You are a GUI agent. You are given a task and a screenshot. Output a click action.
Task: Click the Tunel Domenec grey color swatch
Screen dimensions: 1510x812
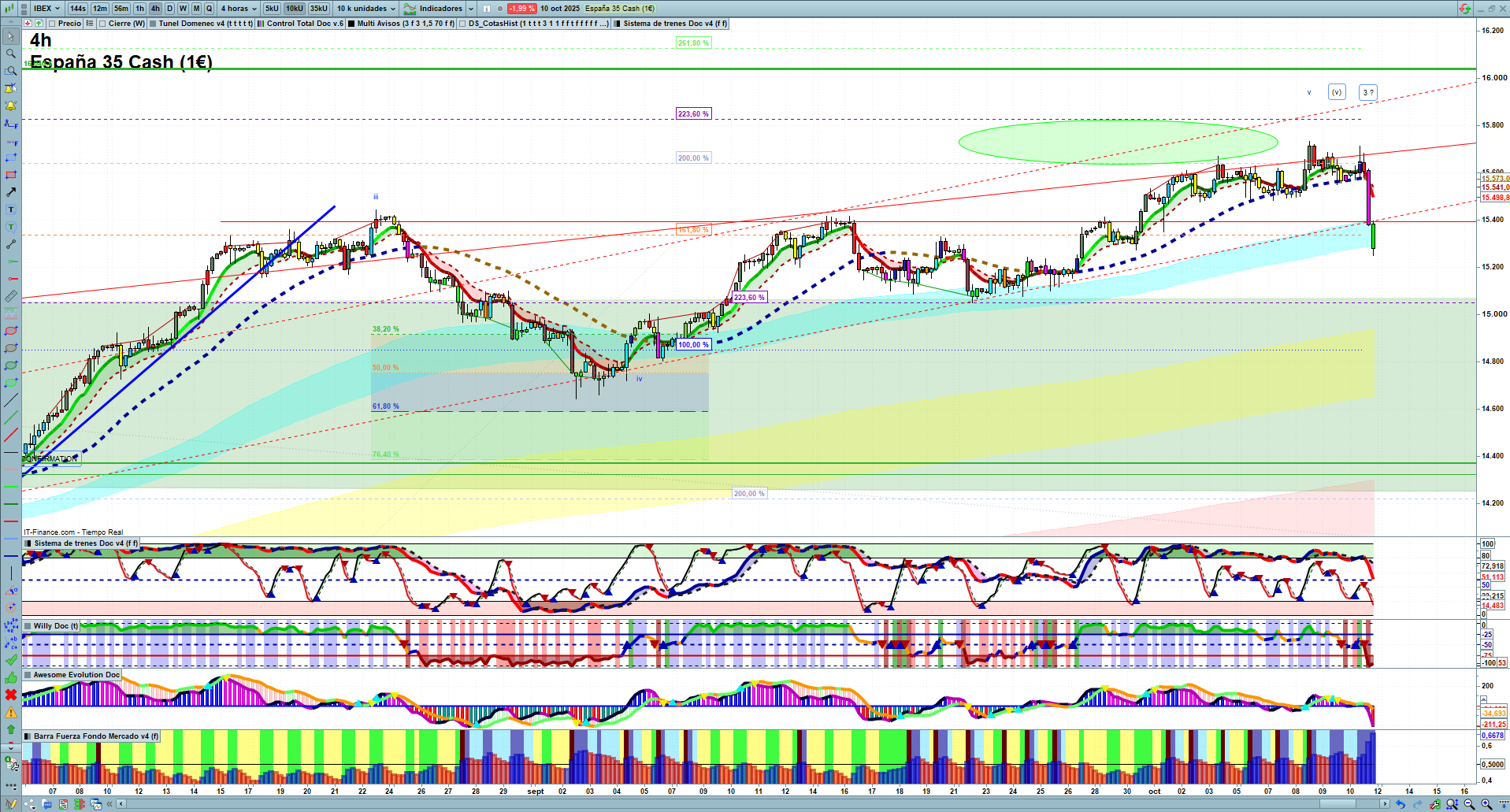(154, 24)
